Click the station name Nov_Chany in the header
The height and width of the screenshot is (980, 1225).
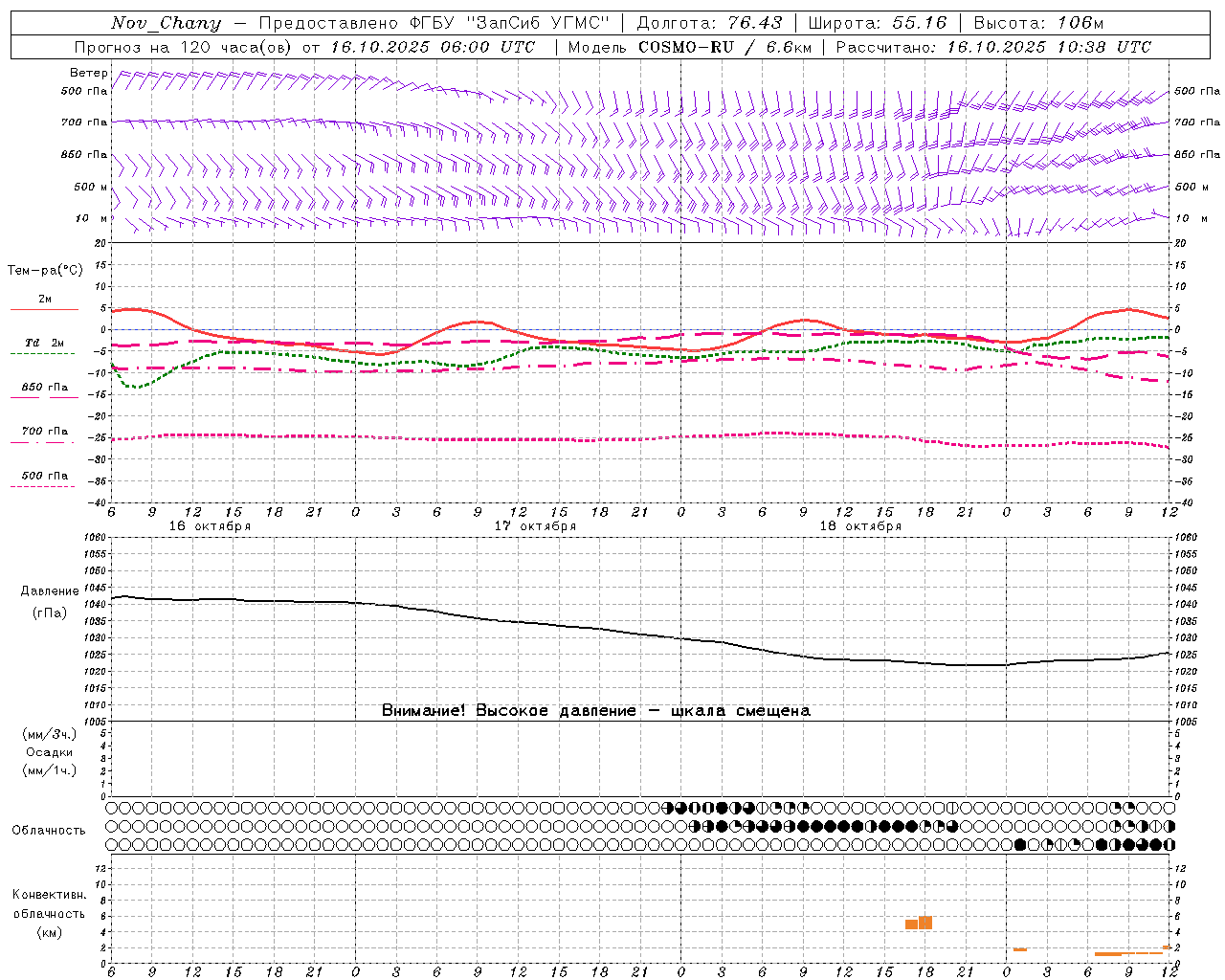166,23
